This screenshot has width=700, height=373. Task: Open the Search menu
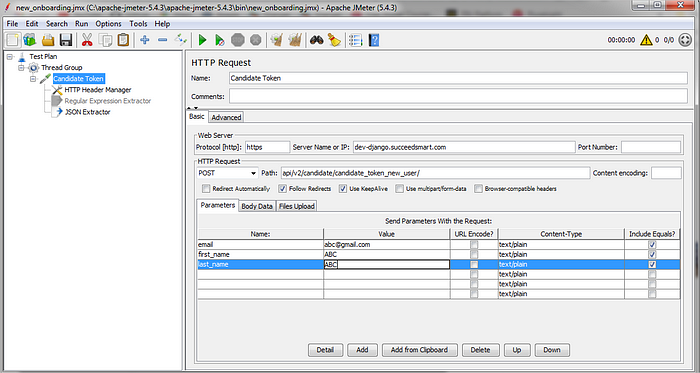click(57, 24)
